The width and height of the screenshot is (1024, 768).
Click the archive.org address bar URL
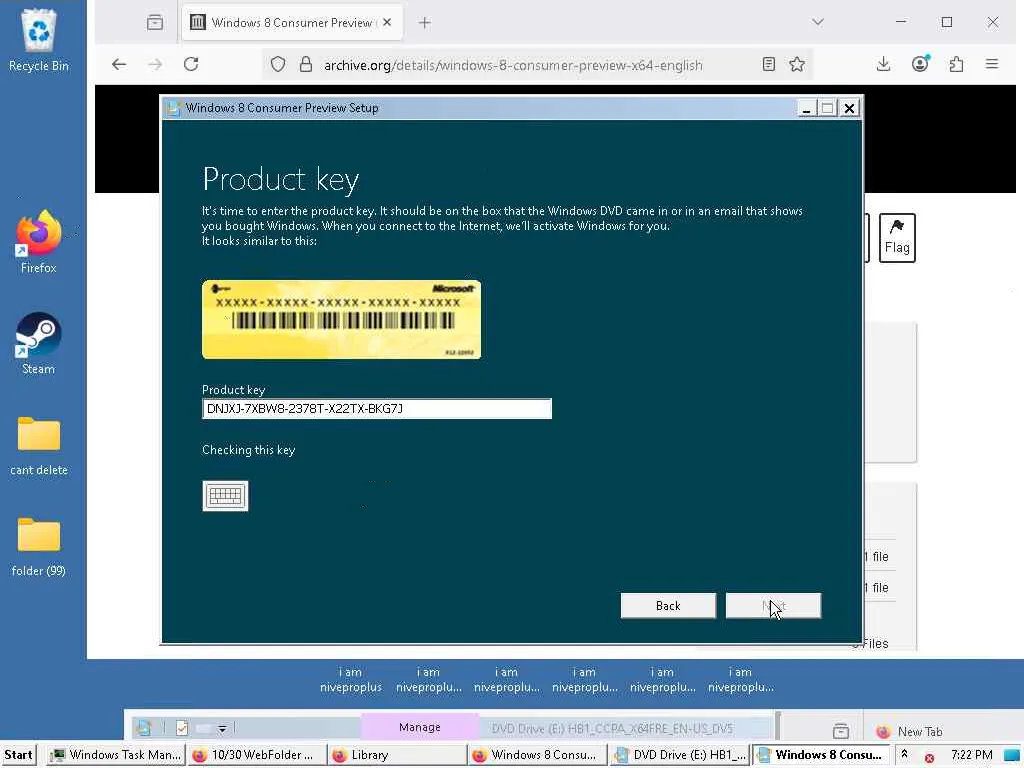coord(513,65)
